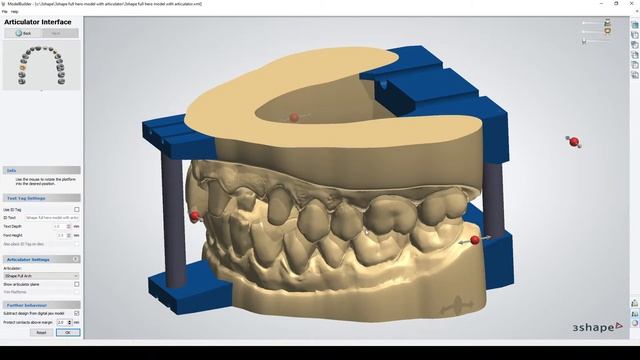The width and height of the screenshot is (640, 360).
Task: Click the red control point inside upper base
Action: click(x=294, y=118)
